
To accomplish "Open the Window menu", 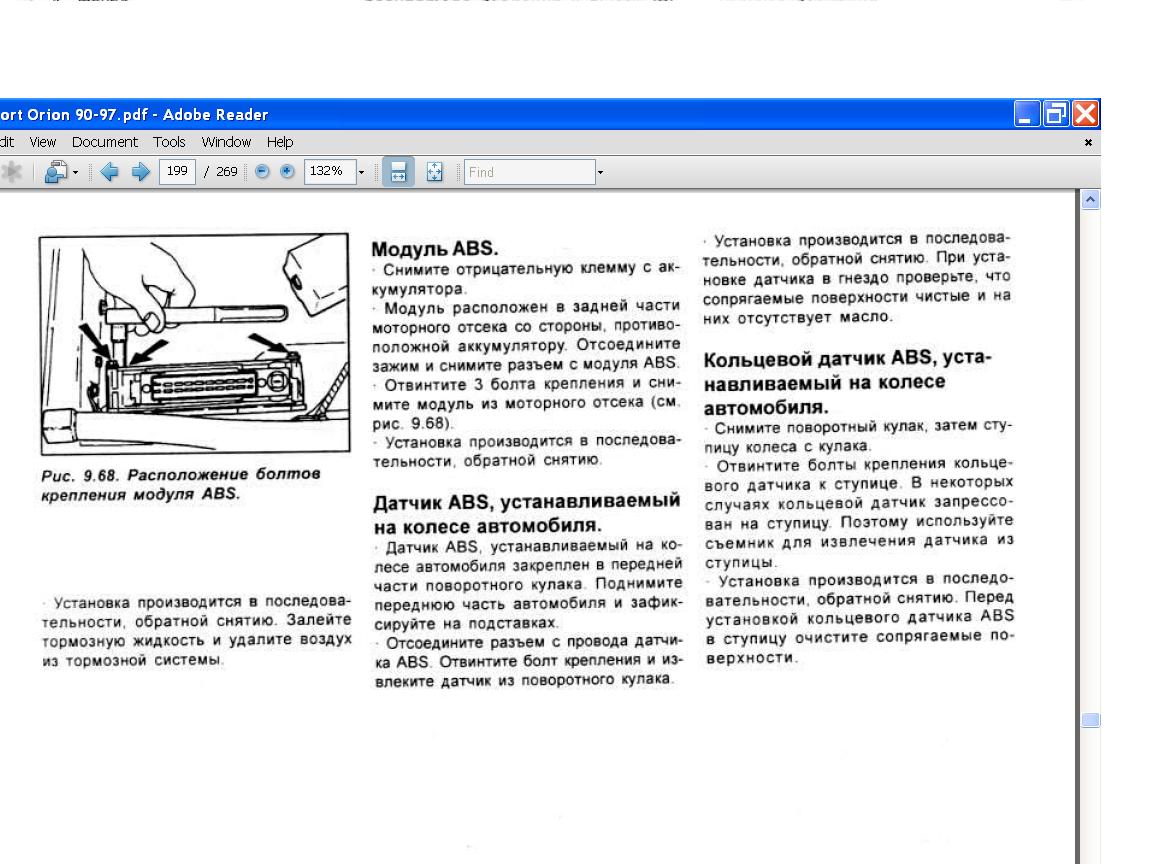I will click(x=226, y=142).
